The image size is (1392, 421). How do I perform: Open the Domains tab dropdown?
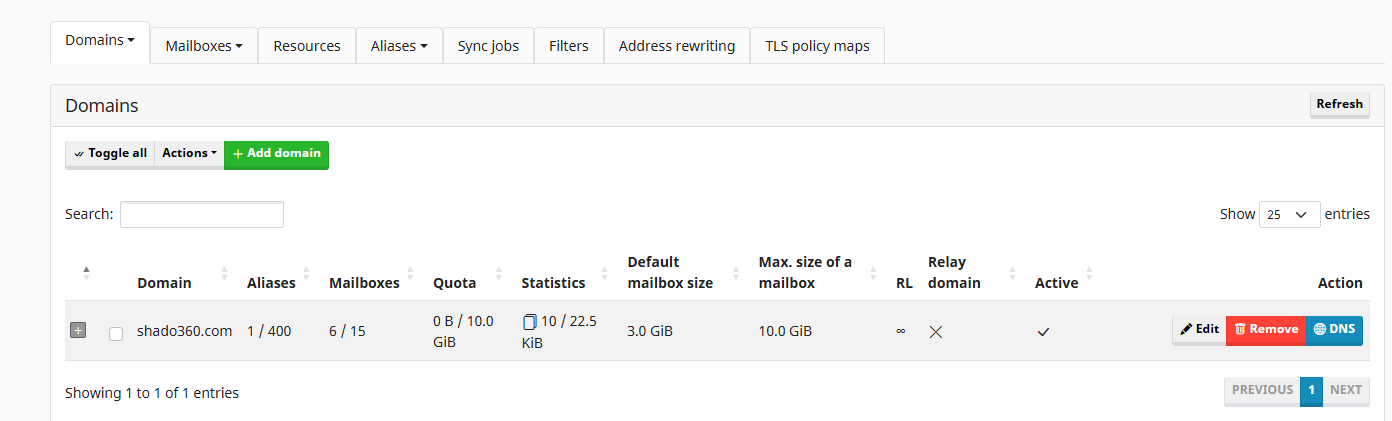coord(100,41)
